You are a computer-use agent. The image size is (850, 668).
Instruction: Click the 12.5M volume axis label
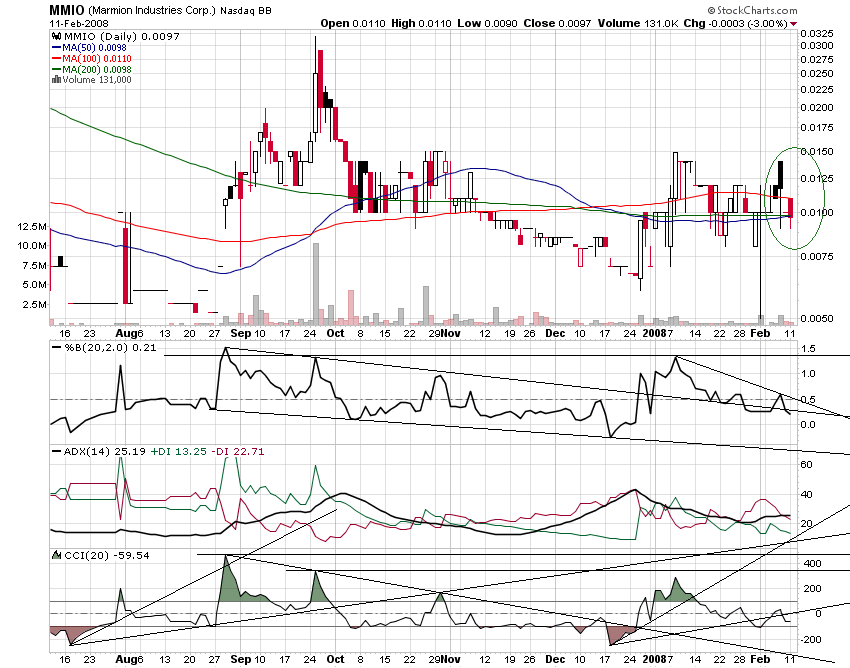pyautogui.click(x=32, y=227)
